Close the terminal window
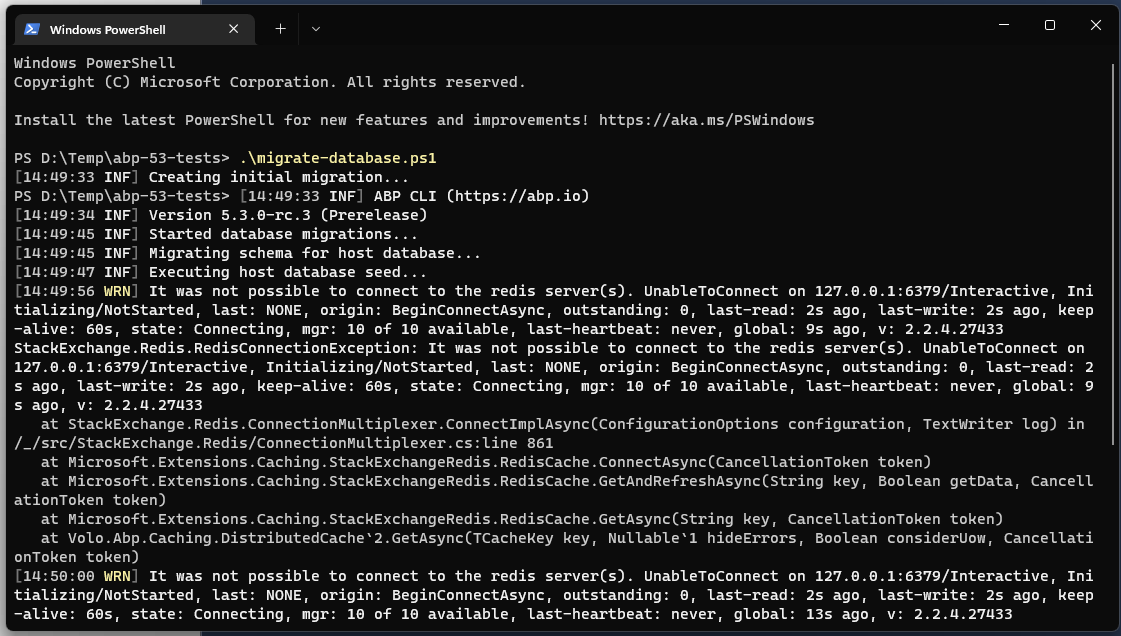 [x=1095, y=25]
